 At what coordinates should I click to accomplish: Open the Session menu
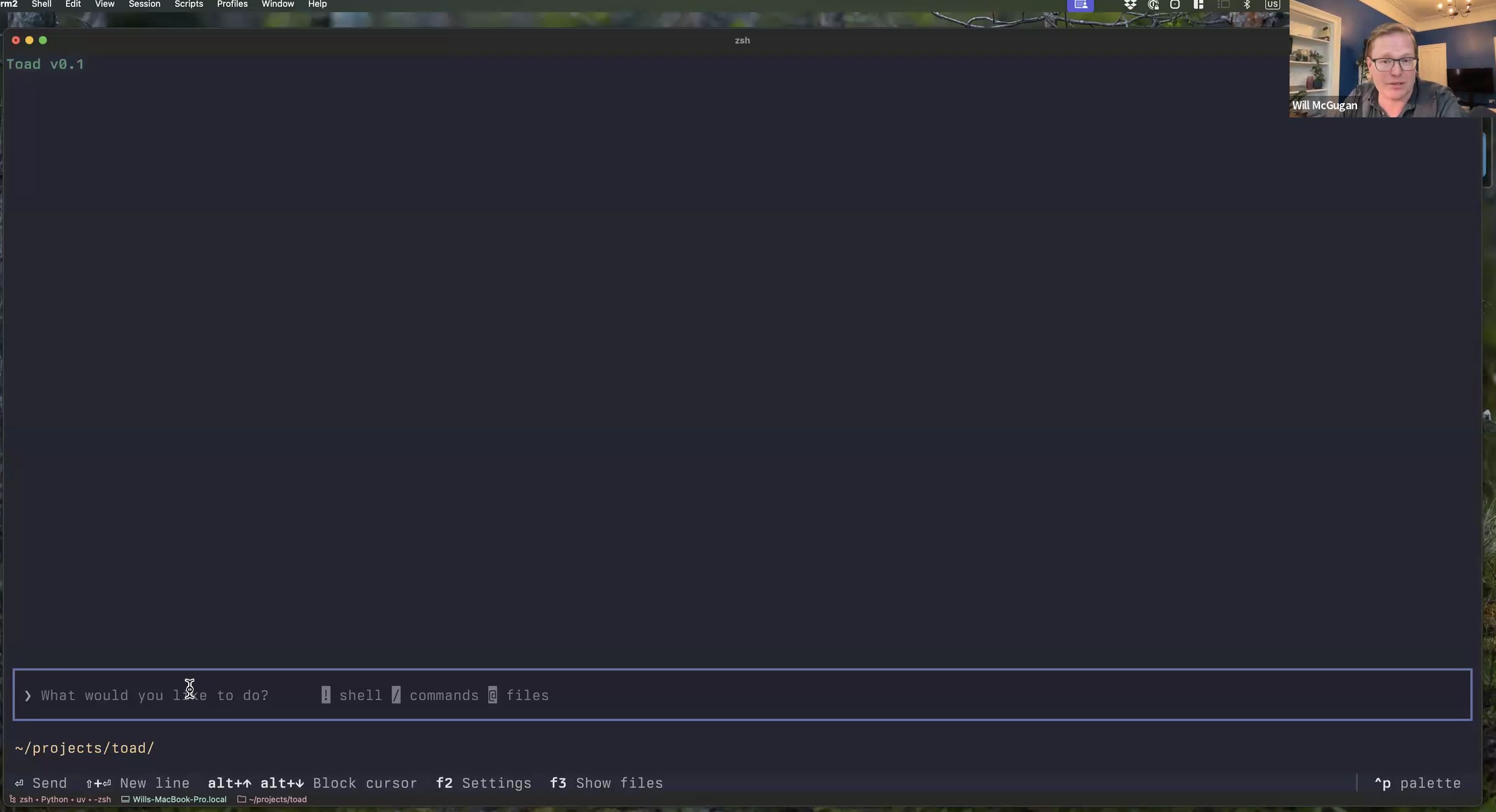(x=144, y=5)
